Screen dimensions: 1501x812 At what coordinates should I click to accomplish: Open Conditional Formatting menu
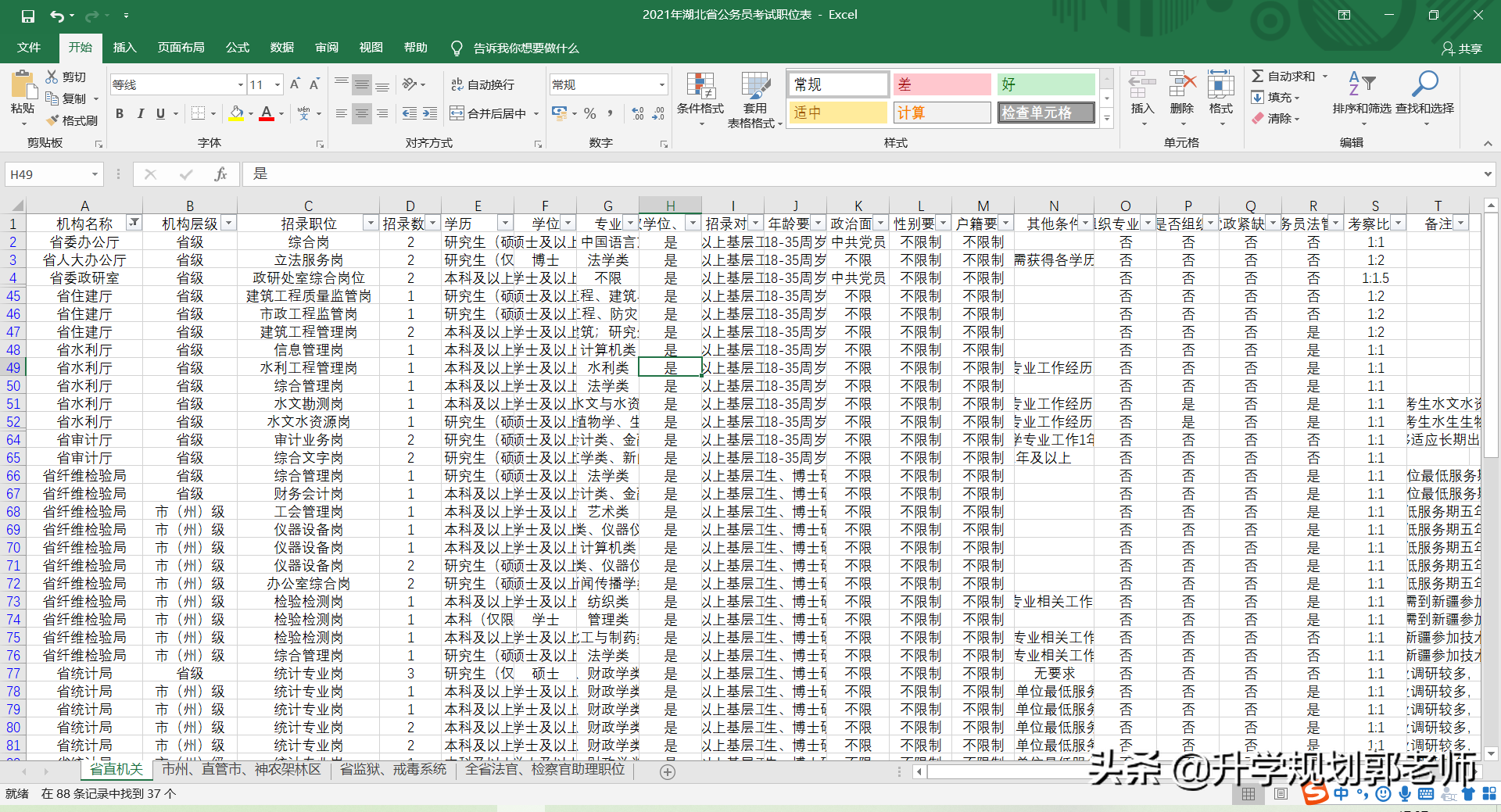pyautogui.click(x=700, y=95)
